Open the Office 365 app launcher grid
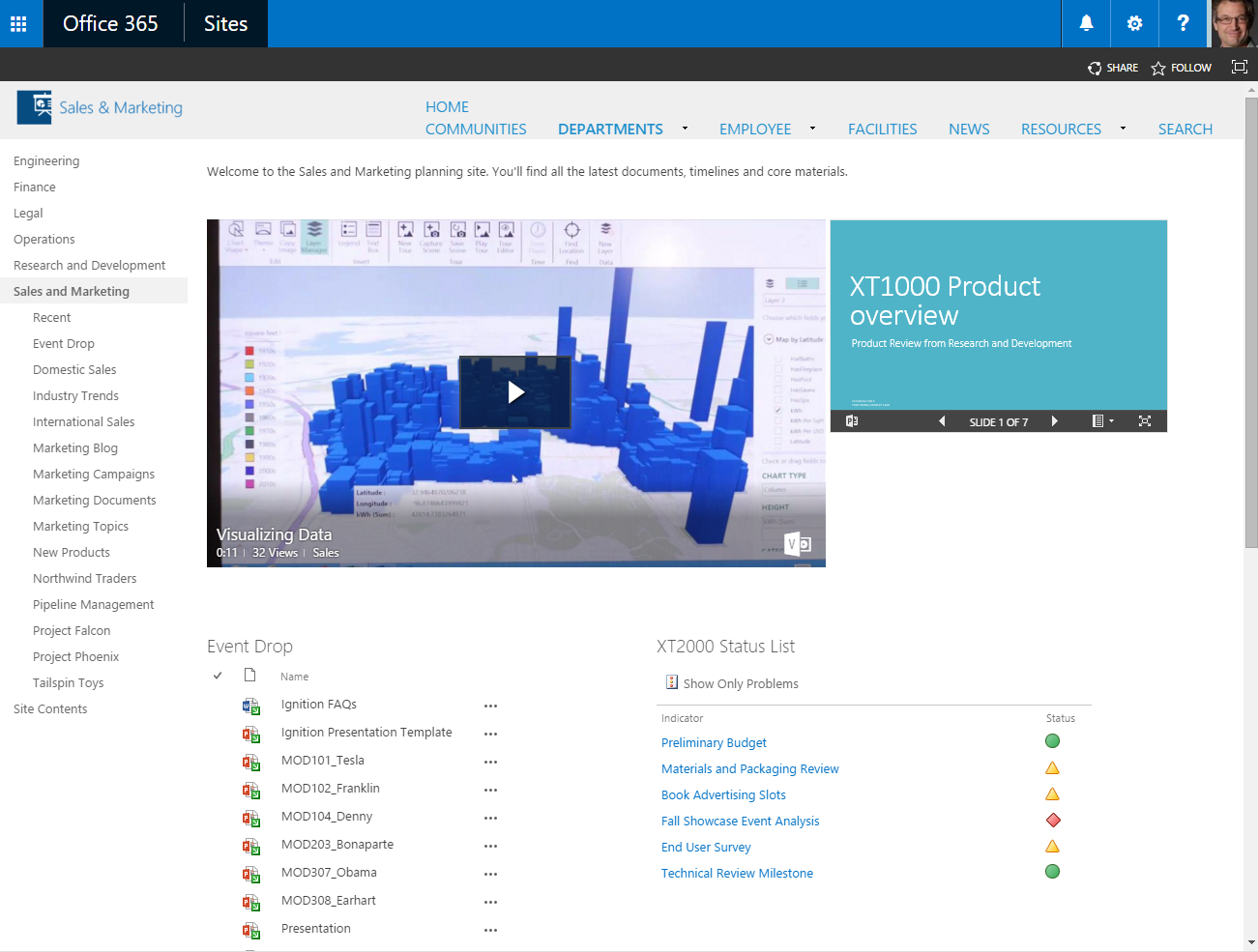Viewport: 1258px width, 952px height. coord(18,24)
